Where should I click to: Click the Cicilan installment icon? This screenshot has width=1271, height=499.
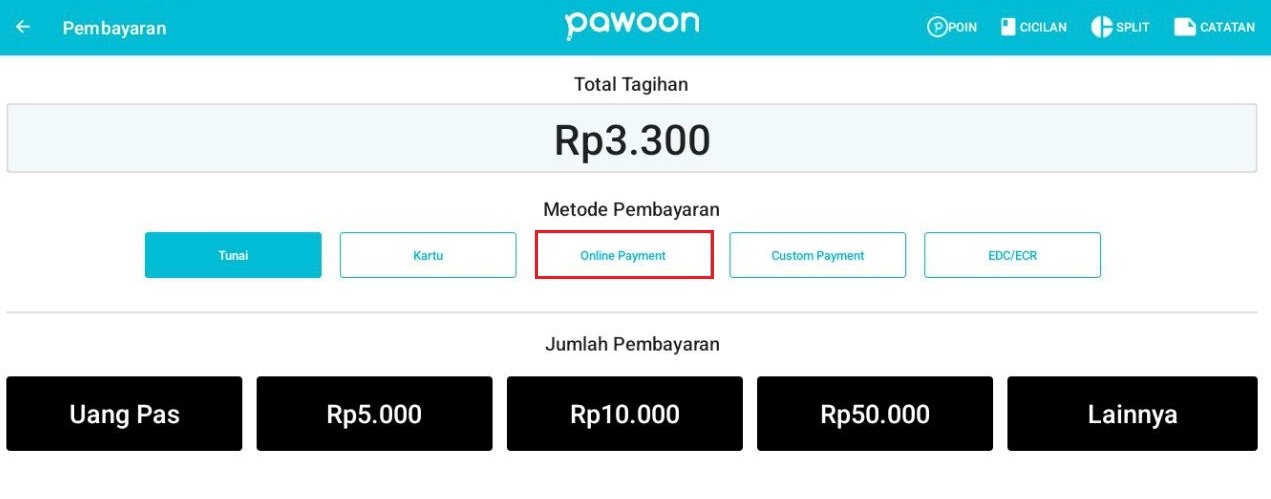tap(1008, 27)
